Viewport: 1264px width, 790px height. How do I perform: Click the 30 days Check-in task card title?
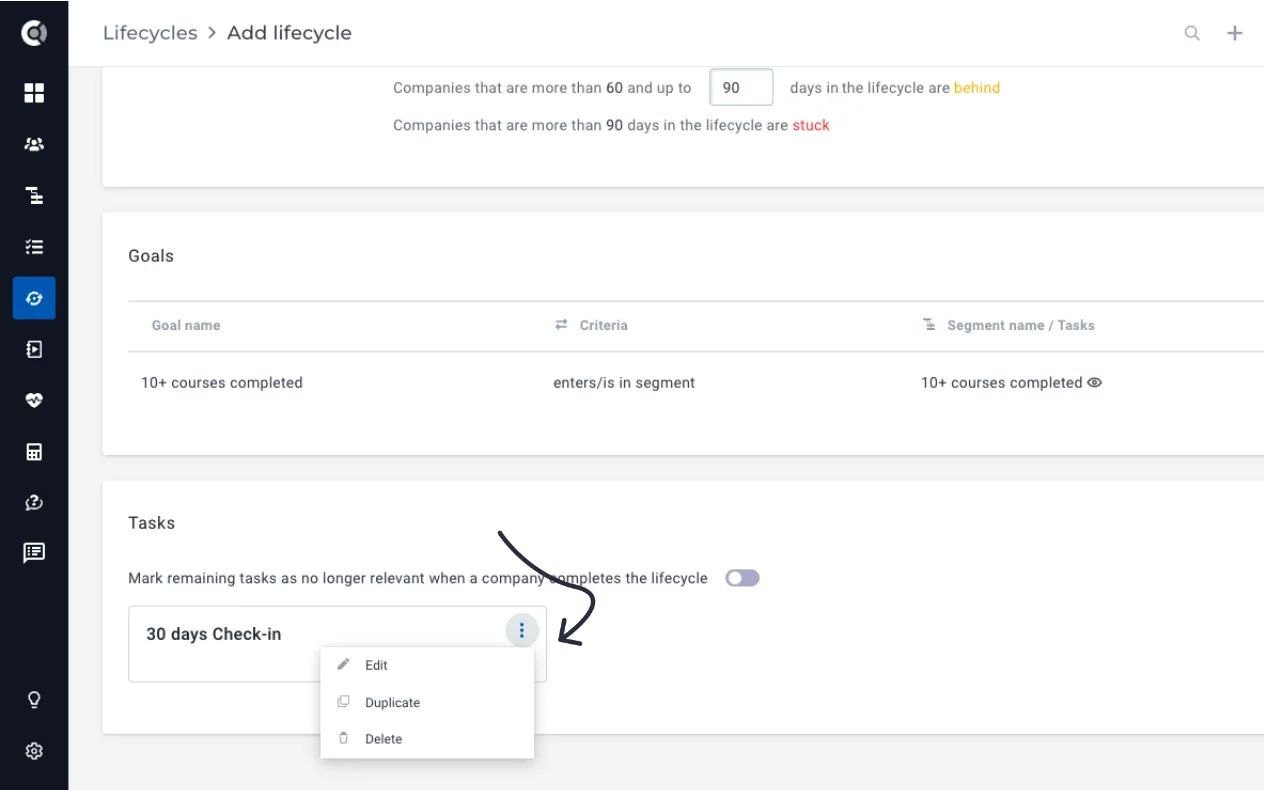pyautogui.click(x=214, y=634)
